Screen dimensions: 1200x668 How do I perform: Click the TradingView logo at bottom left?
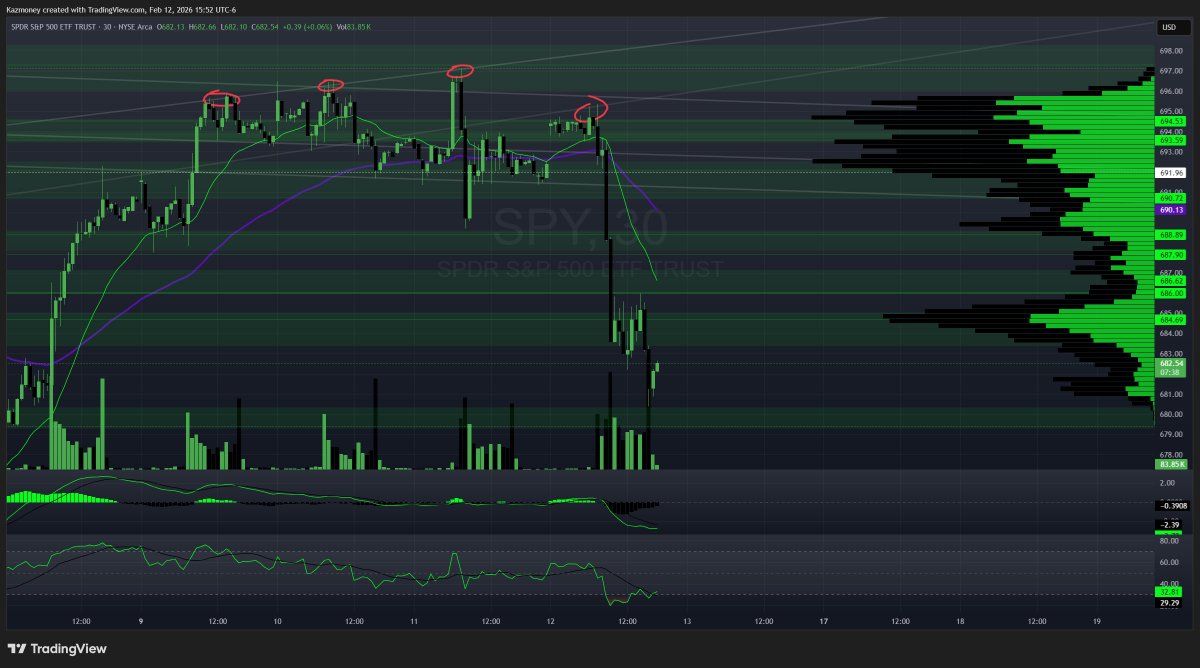coord(57,648)
